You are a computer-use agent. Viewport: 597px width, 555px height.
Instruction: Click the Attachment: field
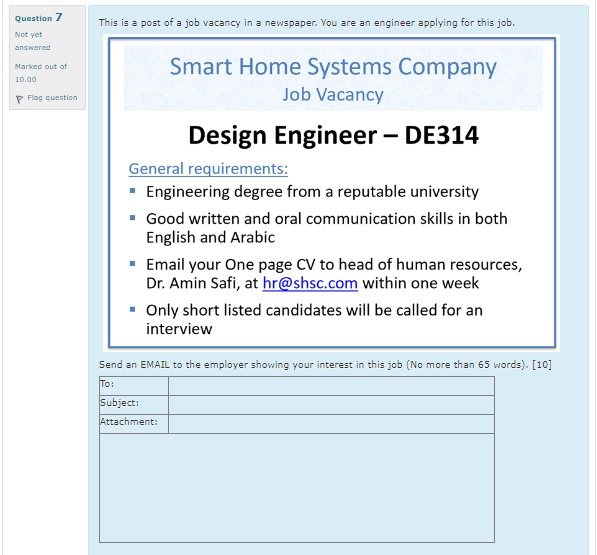pos(331,424)
